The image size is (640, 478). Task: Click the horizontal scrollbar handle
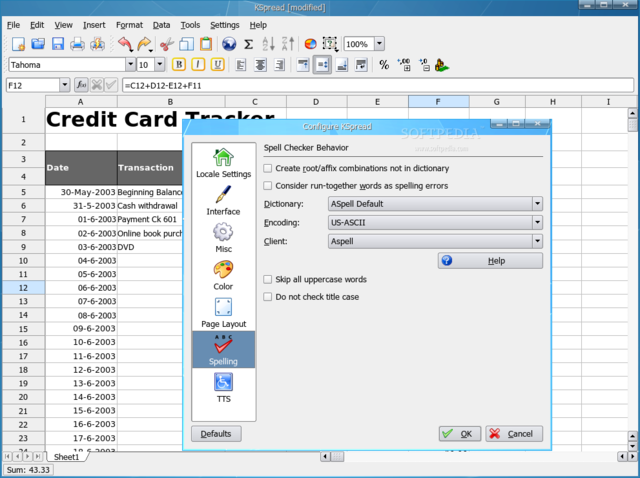pos(337,456)
